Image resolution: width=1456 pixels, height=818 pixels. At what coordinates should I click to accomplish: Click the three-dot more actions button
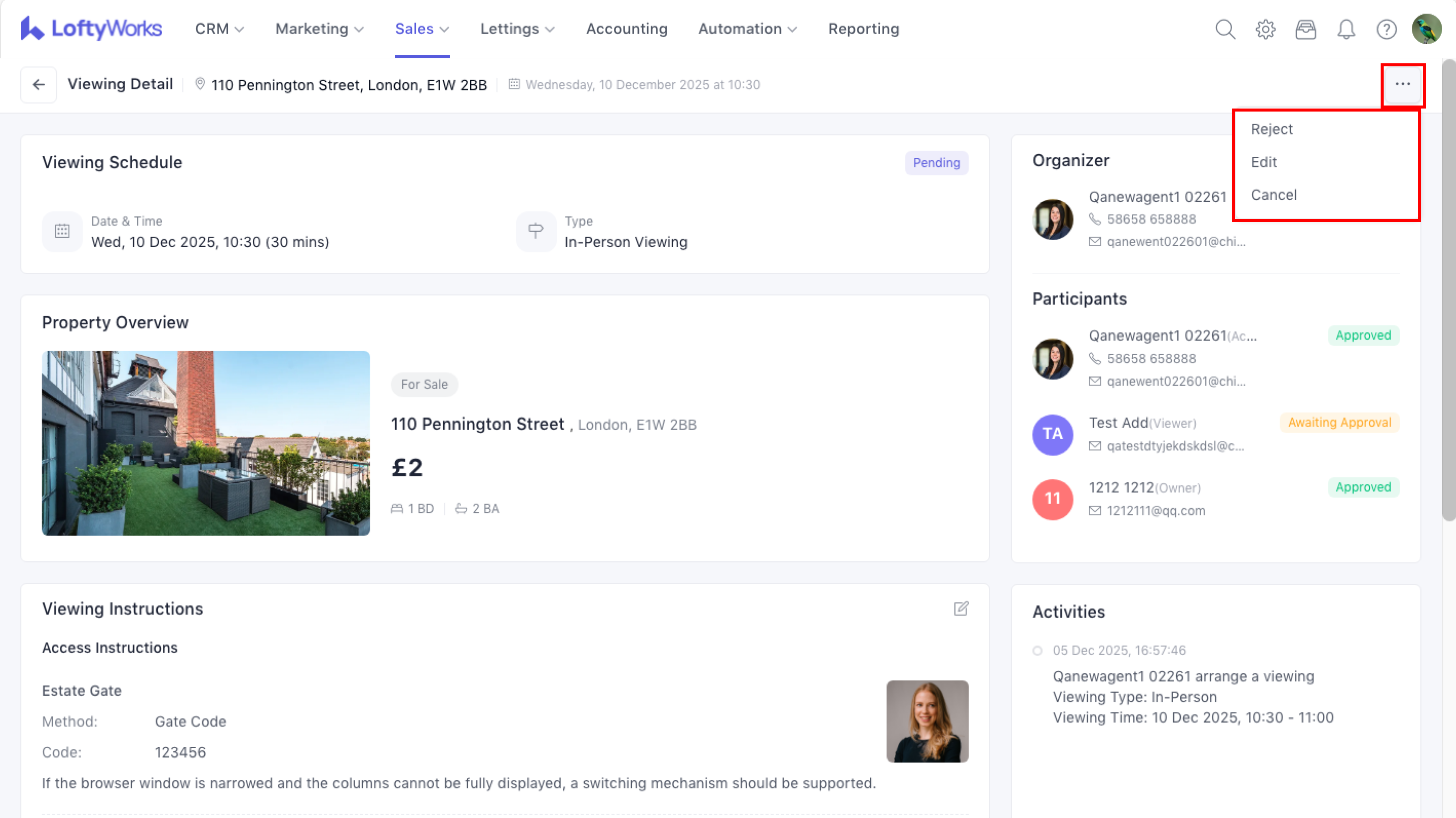(x=1402, y=85)
